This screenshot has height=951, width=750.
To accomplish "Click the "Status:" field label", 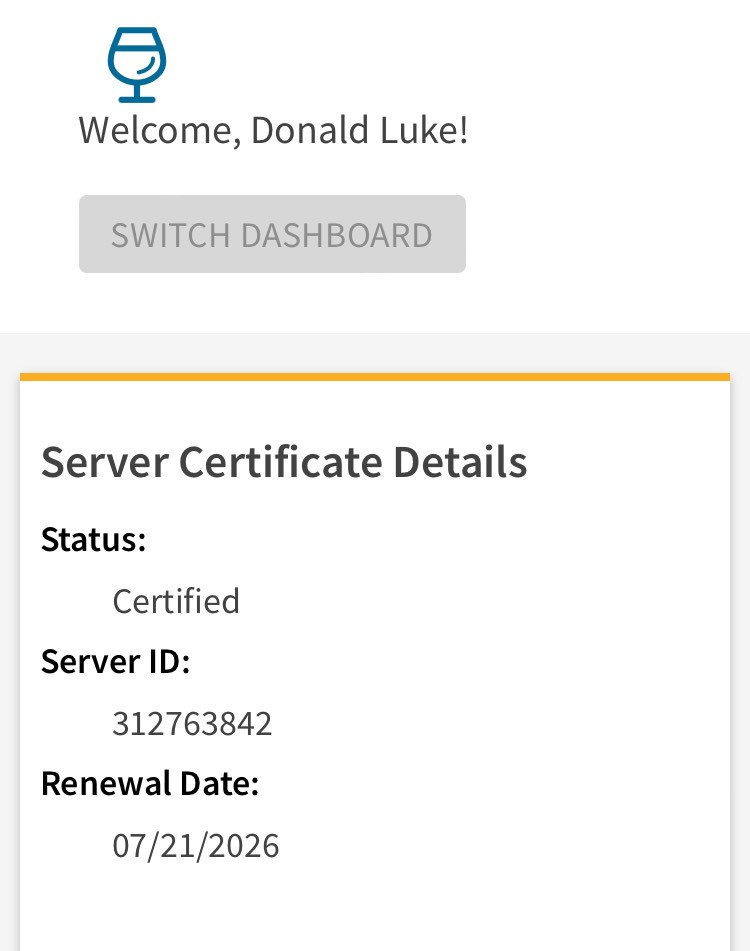I will click(94, 540).
